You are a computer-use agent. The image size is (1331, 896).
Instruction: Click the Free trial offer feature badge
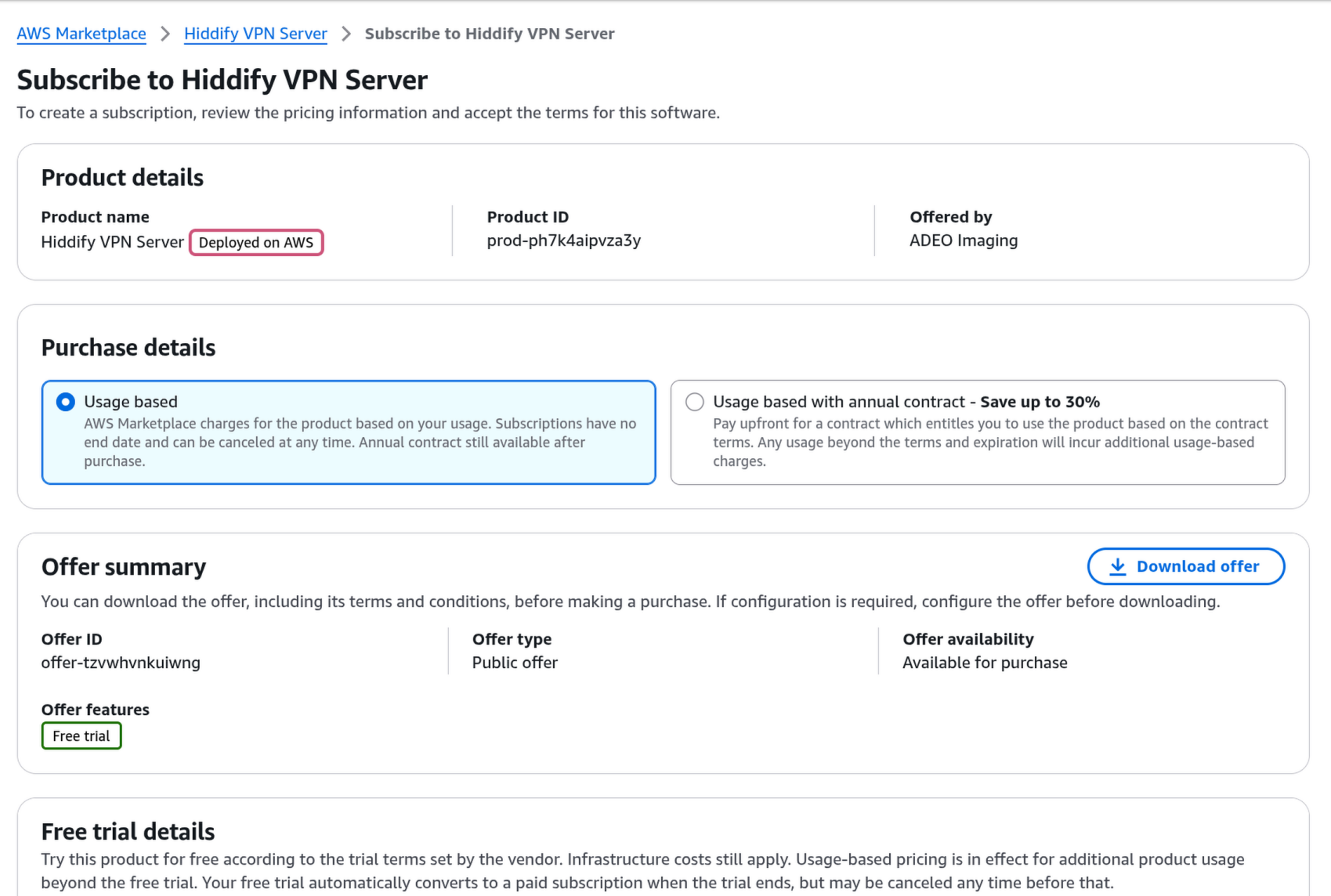click(x=81, y=735)
